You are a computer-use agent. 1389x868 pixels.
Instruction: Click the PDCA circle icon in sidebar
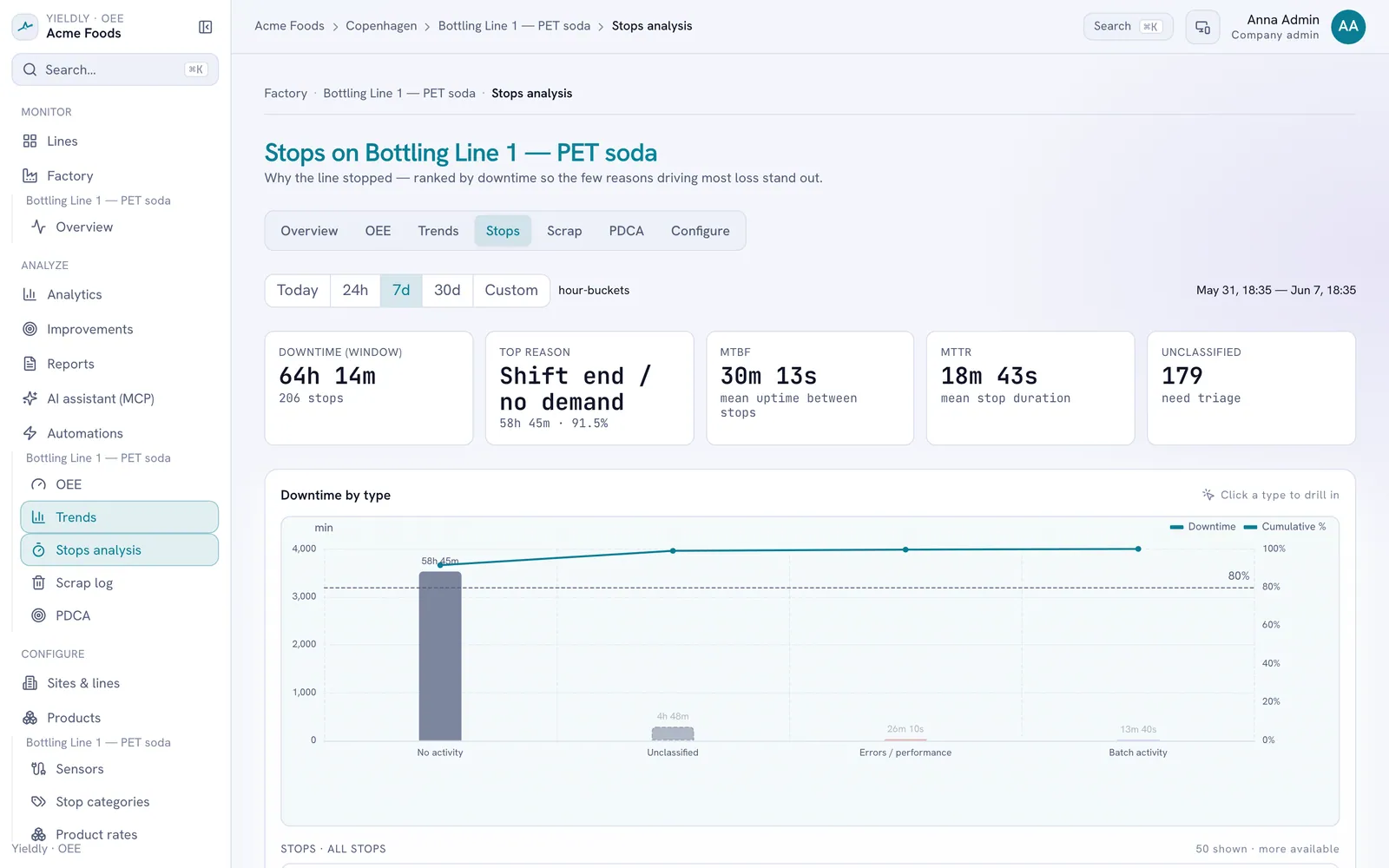[39, 615]
